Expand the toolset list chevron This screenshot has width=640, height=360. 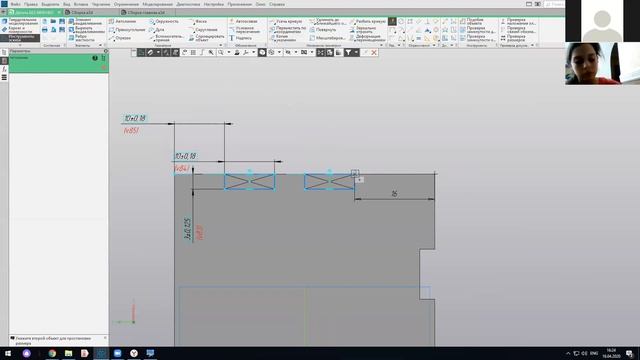click(20, 45)
